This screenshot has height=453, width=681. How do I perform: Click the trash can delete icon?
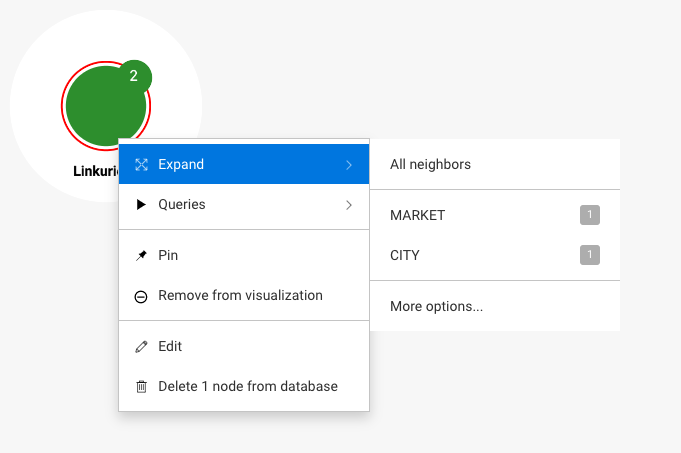141,387
